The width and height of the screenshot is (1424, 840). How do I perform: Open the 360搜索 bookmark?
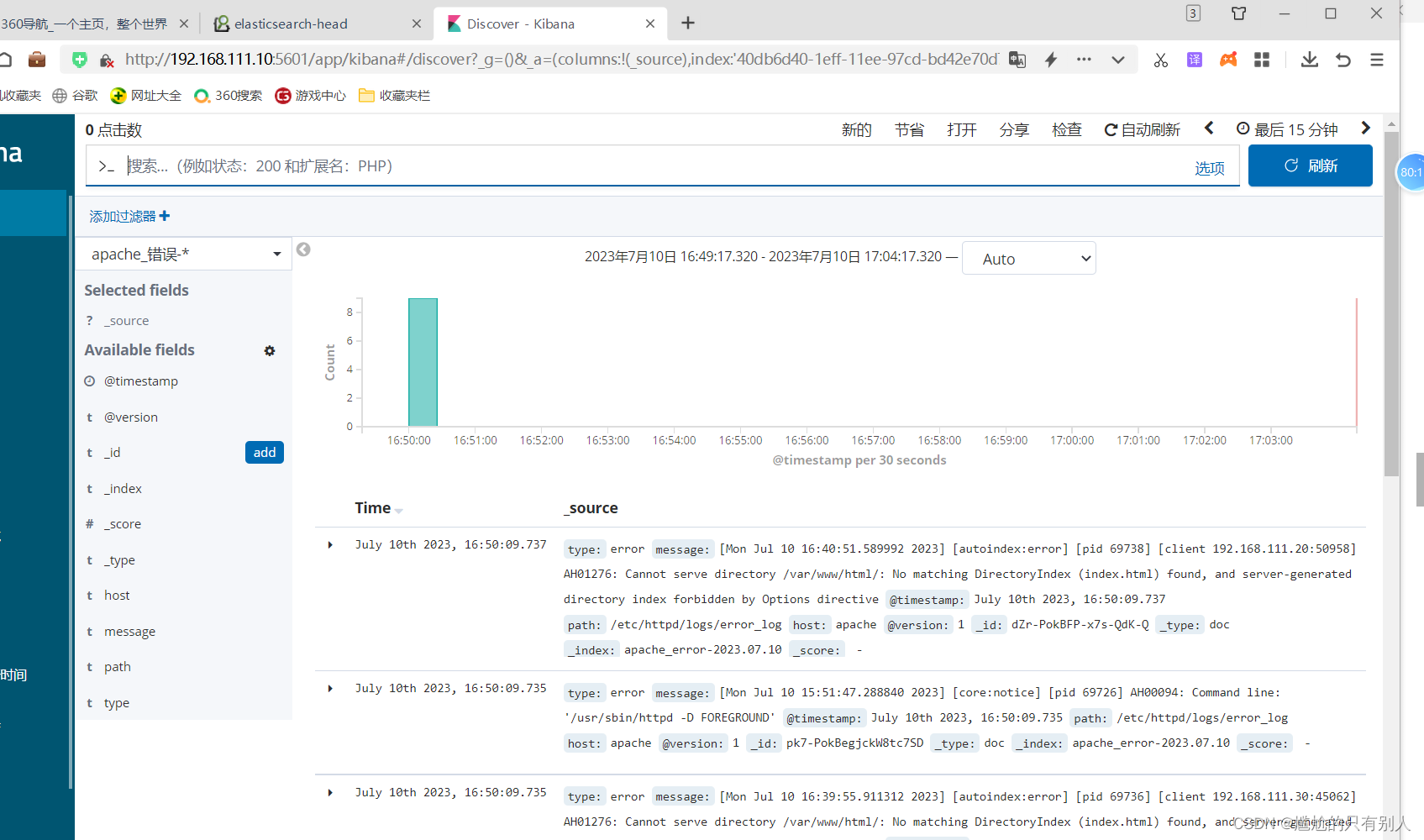click(228, 96)
